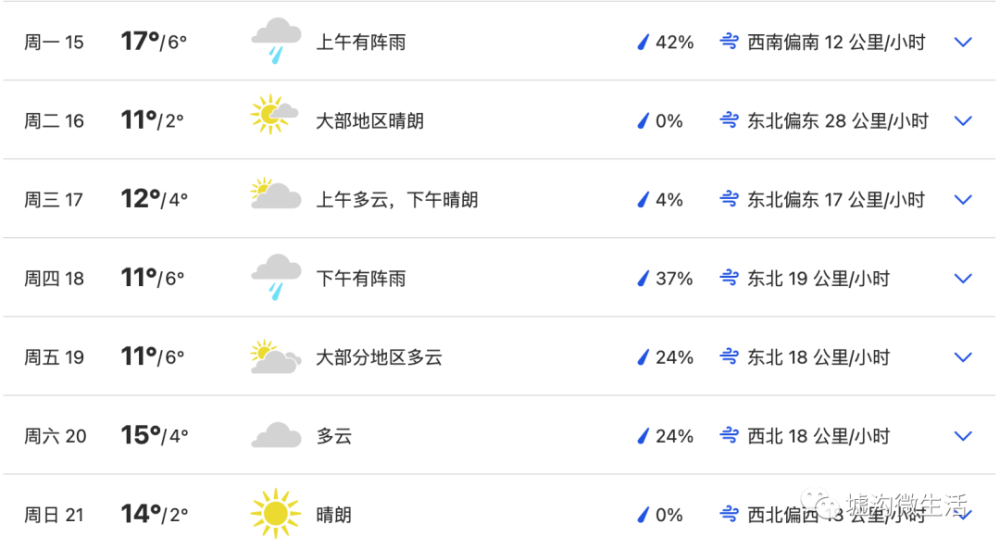Image resolution: width=1000 pixels, height=549 pixels.
Task: Click the wind icon beside 西南偏南 12 公里/小时
Action: 729,42
